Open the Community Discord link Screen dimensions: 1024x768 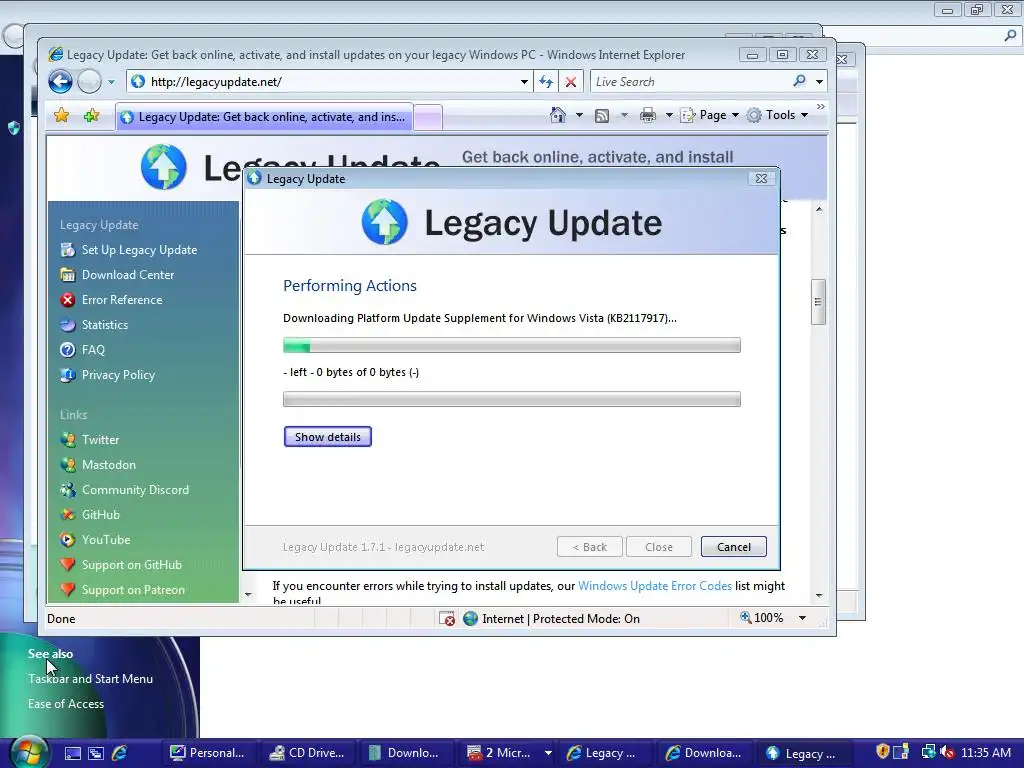tap(135, 490)
